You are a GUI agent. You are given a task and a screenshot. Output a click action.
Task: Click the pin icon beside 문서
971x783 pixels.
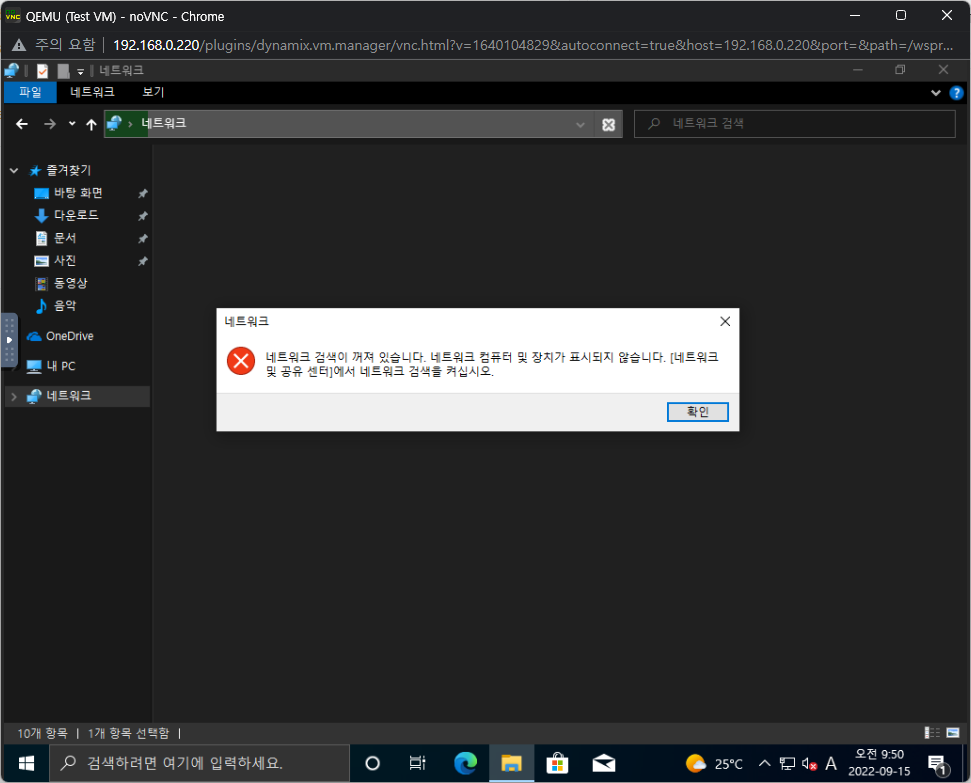click(142, 238)
